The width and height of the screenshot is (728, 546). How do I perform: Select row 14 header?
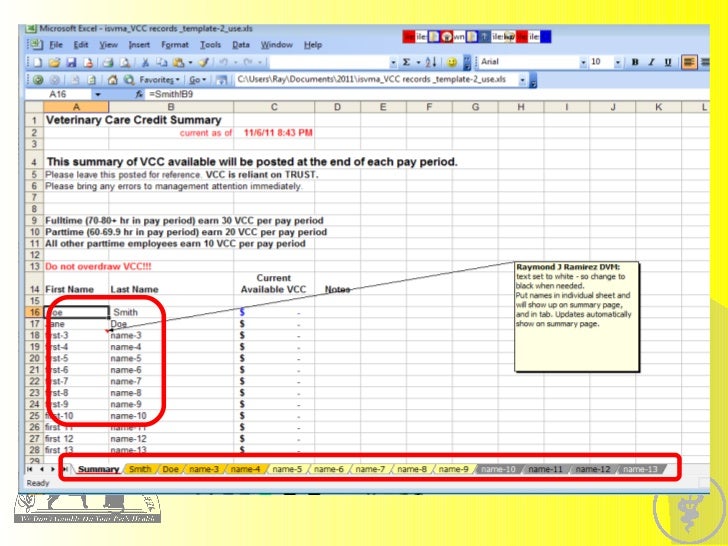click(34, 283)
